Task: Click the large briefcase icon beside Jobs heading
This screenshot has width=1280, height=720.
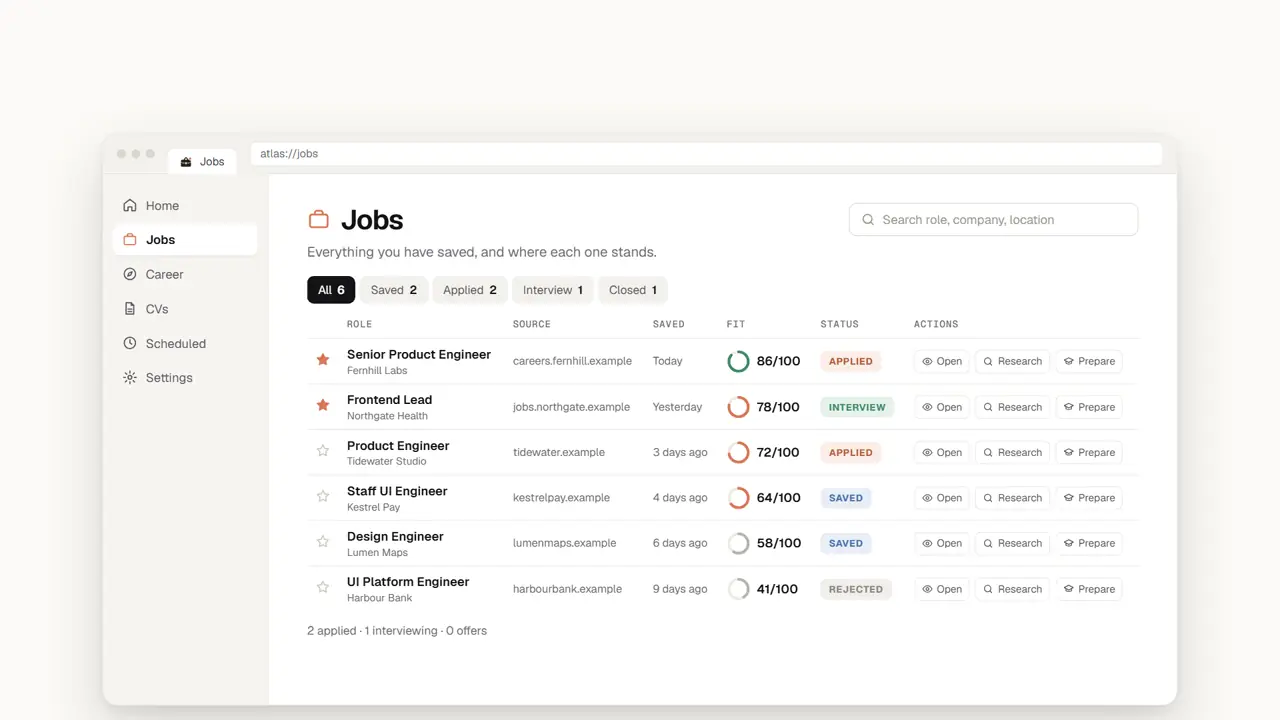Action: (318, 220)
